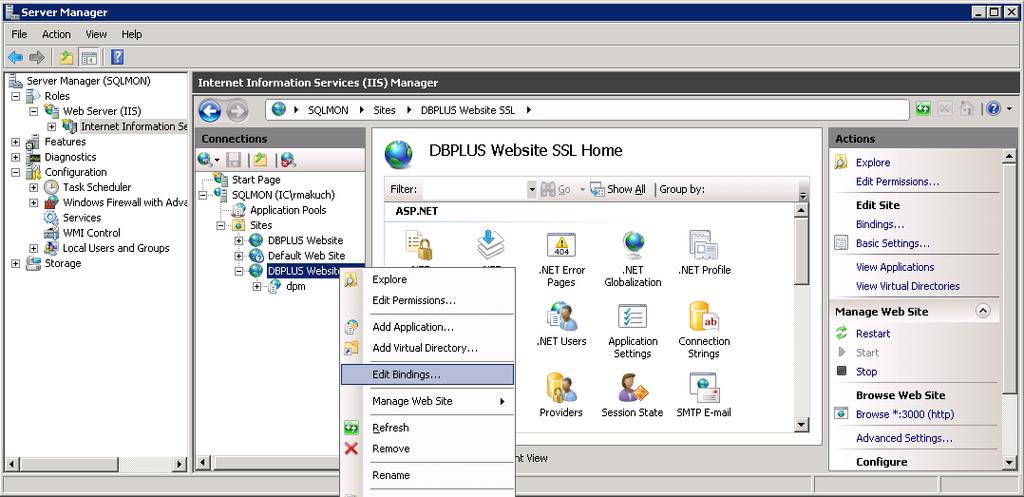This screenshot has width=1024, height=497.
Task: Open the Connection Strings feature icon
Action: (x=703, y=316)
